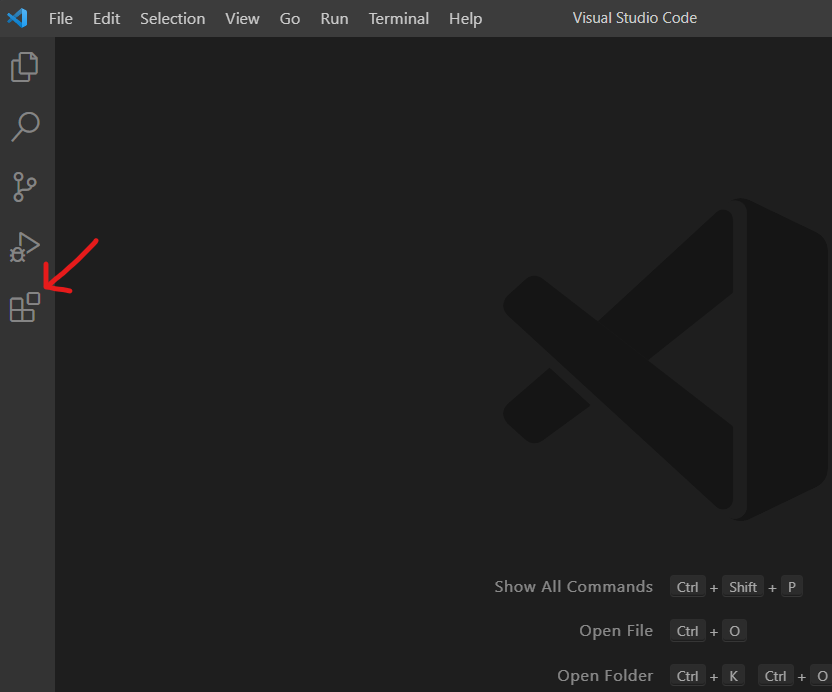Click the large VS Code watermark logo
This screenshot has height=692, width=832.
tap(660, 358)
